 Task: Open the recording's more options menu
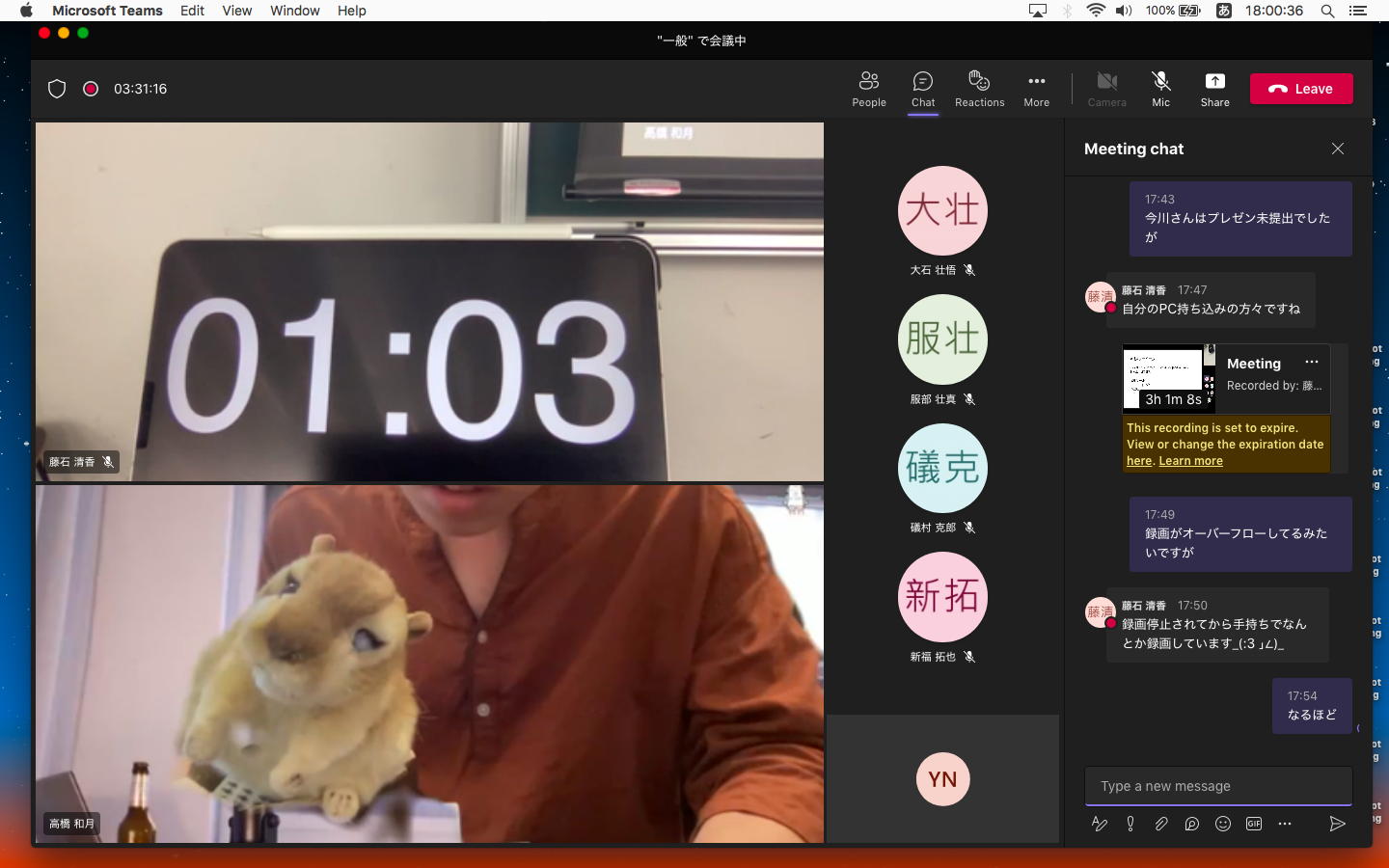[x=1312, y=363]
